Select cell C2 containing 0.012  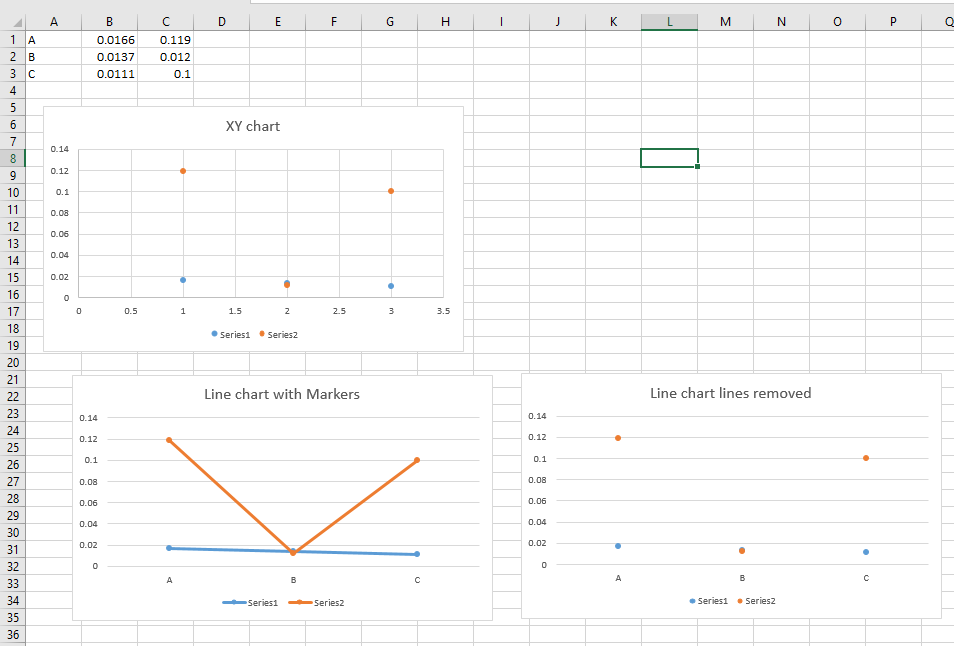click(x=165, y=57)
